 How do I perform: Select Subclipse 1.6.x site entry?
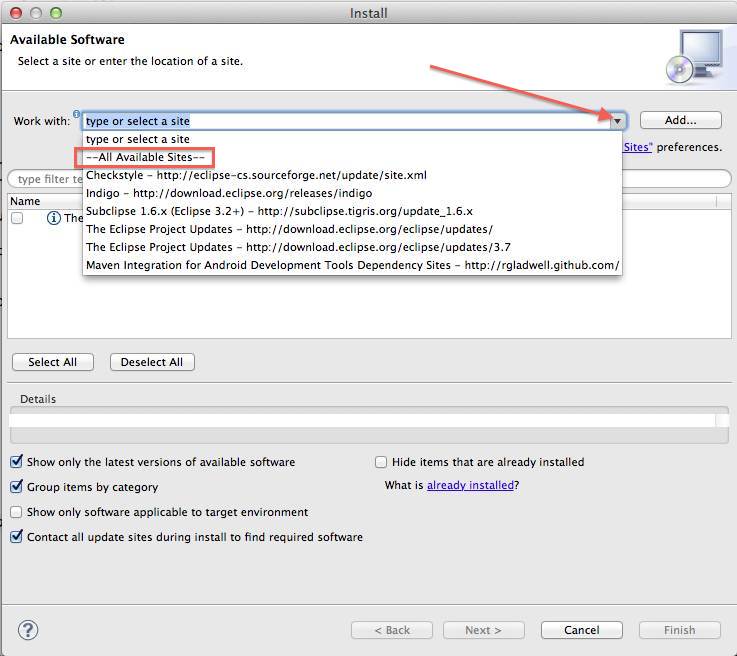(x=279, y=211)
